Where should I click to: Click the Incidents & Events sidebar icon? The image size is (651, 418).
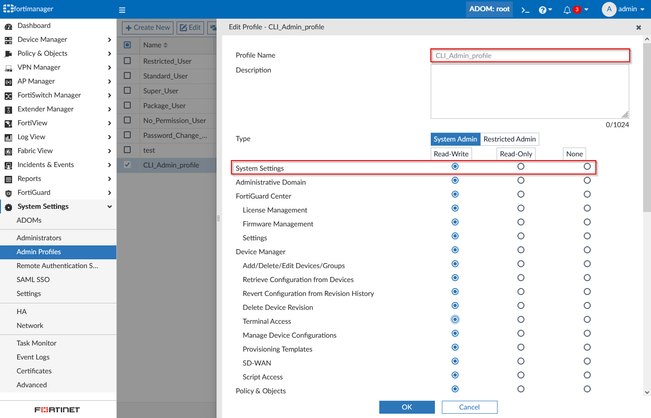[x=8, y=165]
